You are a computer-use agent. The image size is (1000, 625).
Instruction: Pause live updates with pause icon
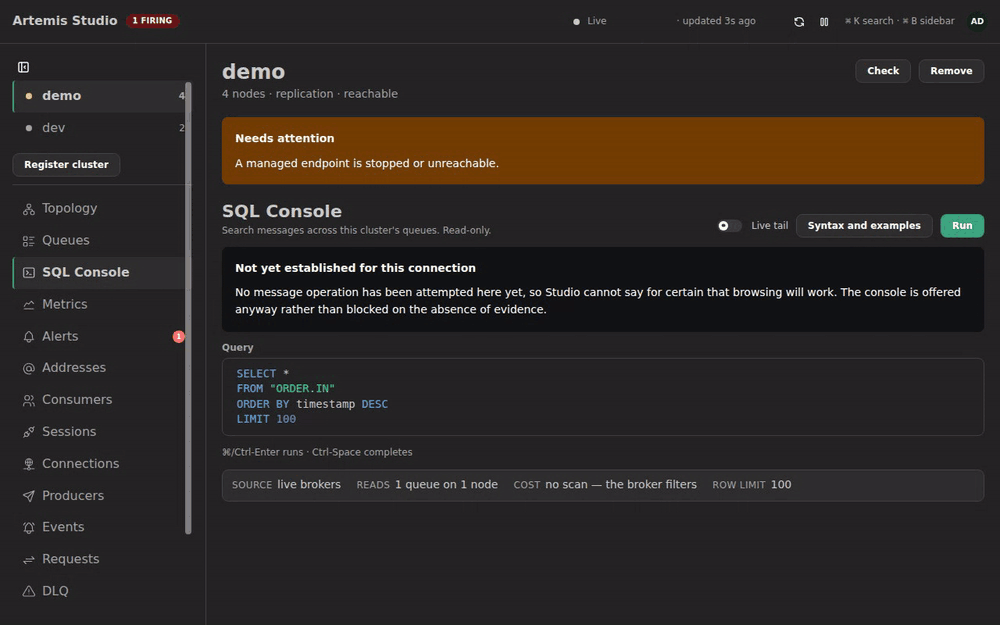(824, 22)
